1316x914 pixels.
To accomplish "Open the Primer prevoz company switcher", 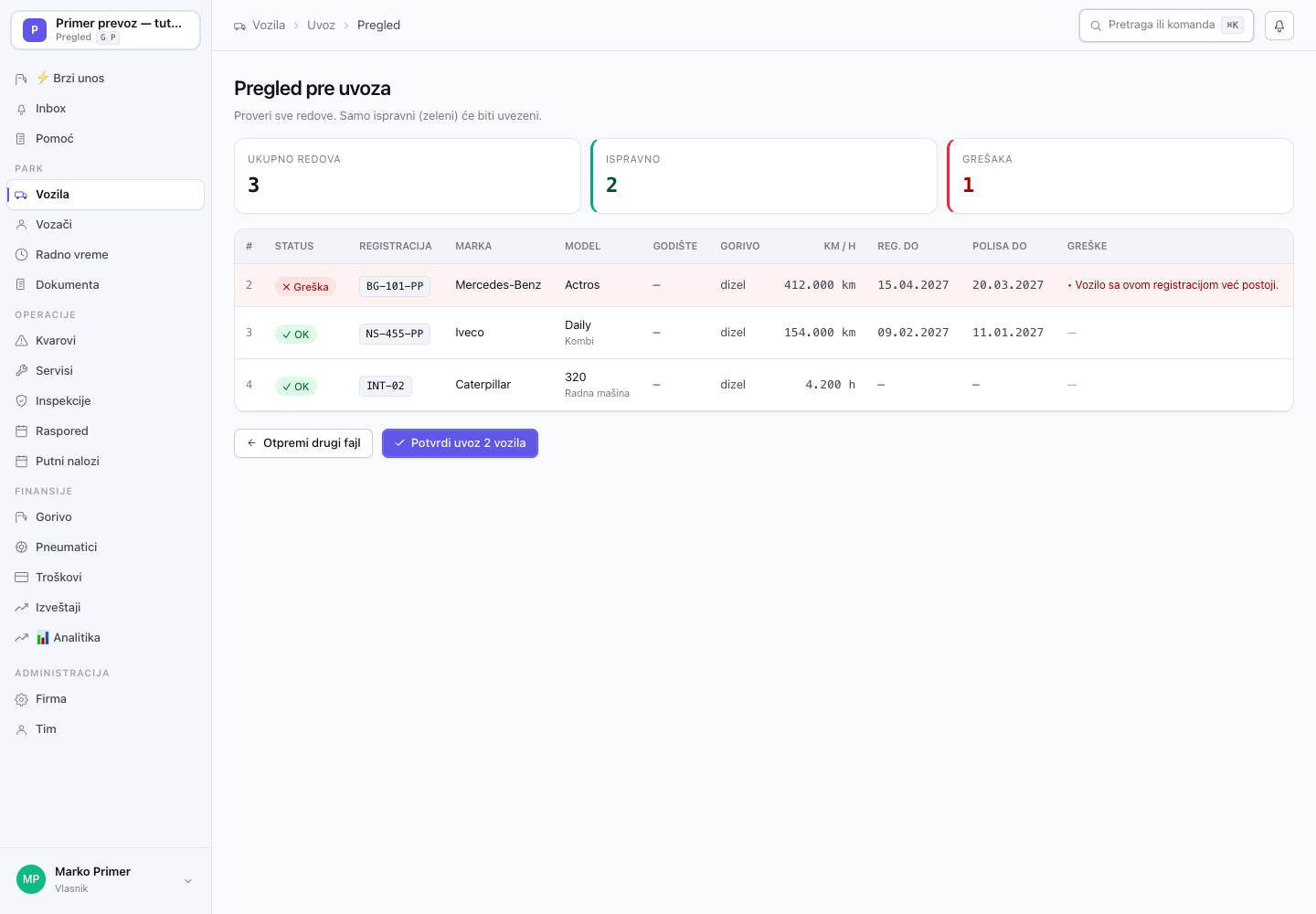I will [x=105, y=30].
